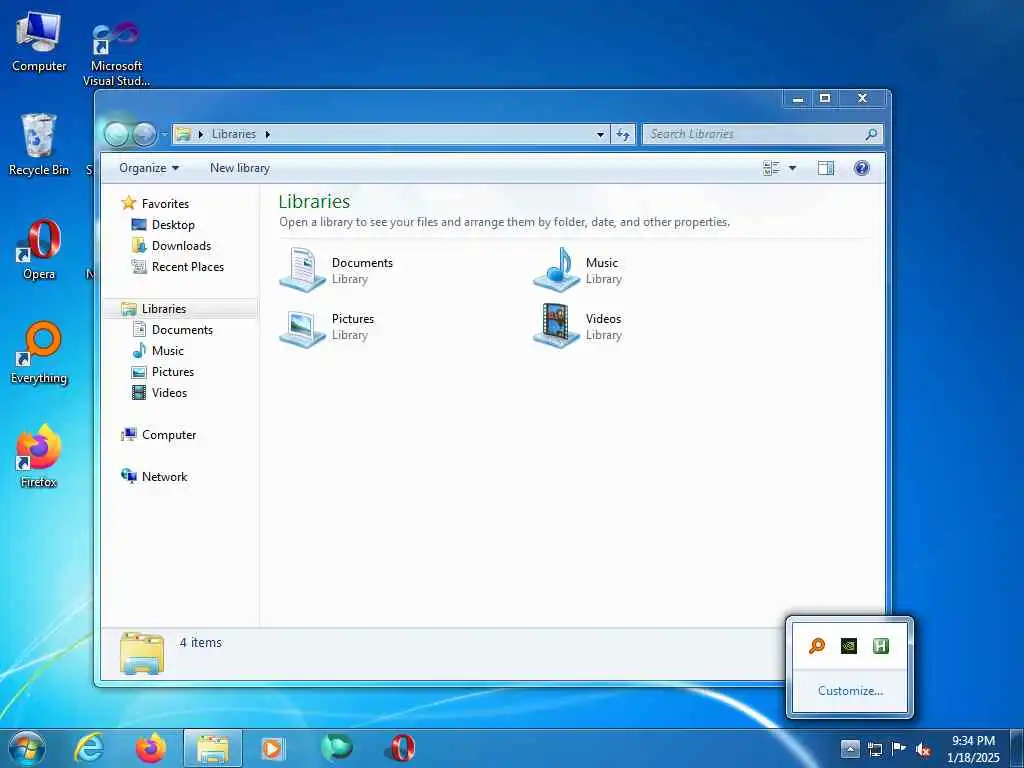Select Favorites in the navigation pane
This screenshot has height=768, width=1024.
point(155,204)
